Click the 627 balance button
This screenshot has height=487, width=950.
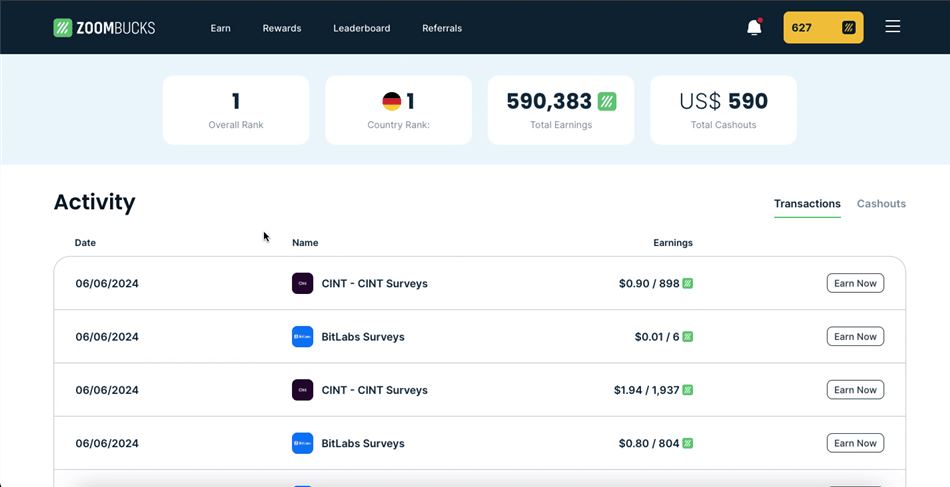click(x=823, y=27)
